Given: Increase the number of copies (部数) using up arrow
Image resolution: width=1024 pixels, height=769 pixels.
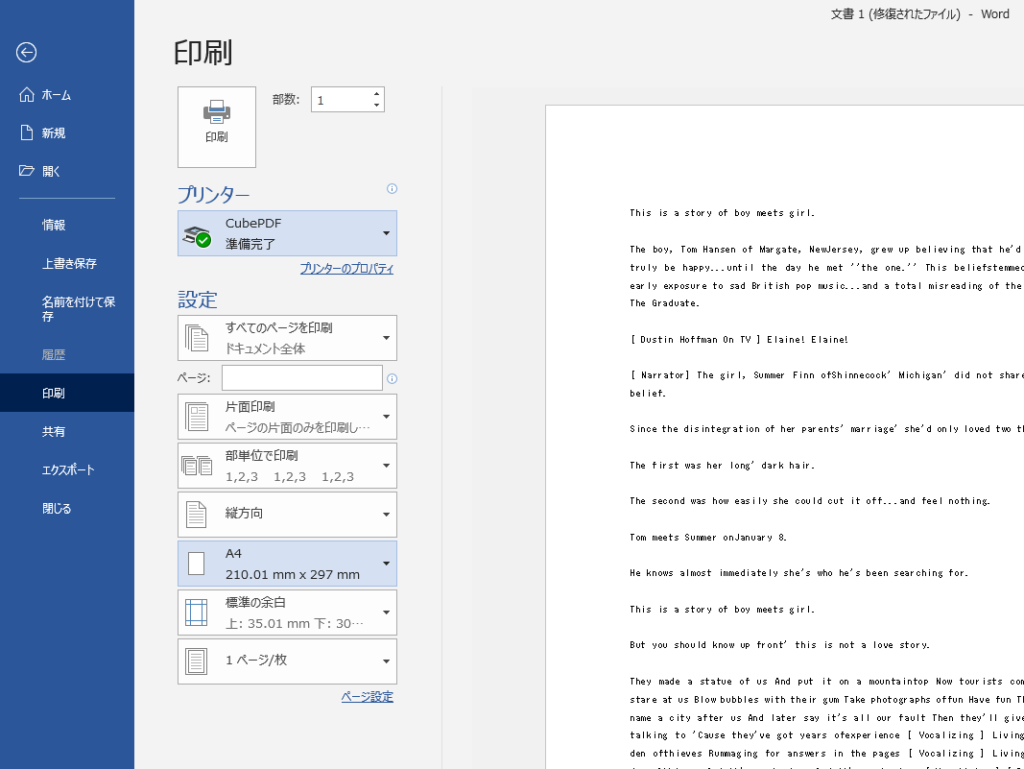Looking at the screenshot, I should click(x=377, y=94).
